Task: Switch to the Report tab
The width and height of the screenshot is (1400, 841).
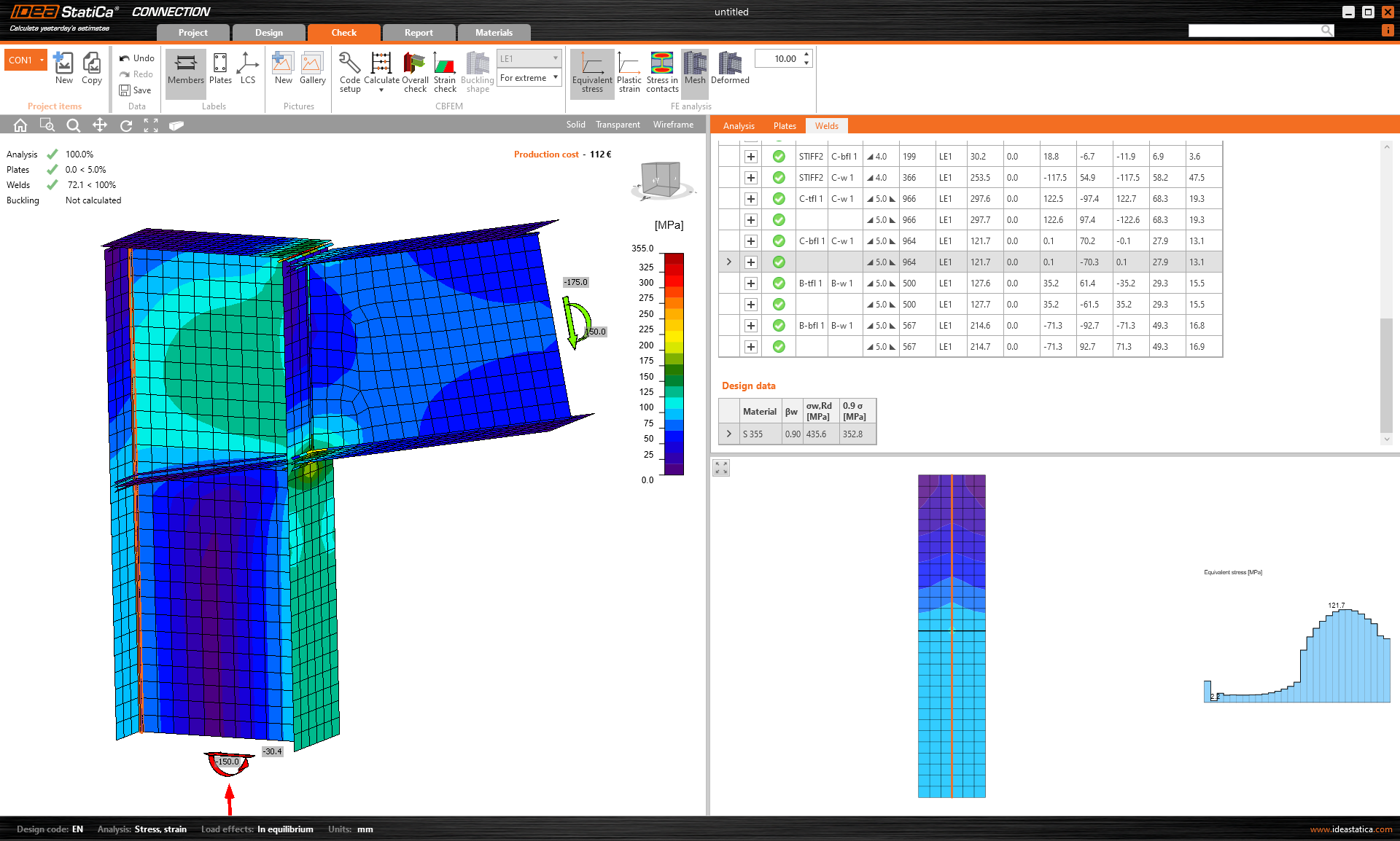Action: (419, 33)
